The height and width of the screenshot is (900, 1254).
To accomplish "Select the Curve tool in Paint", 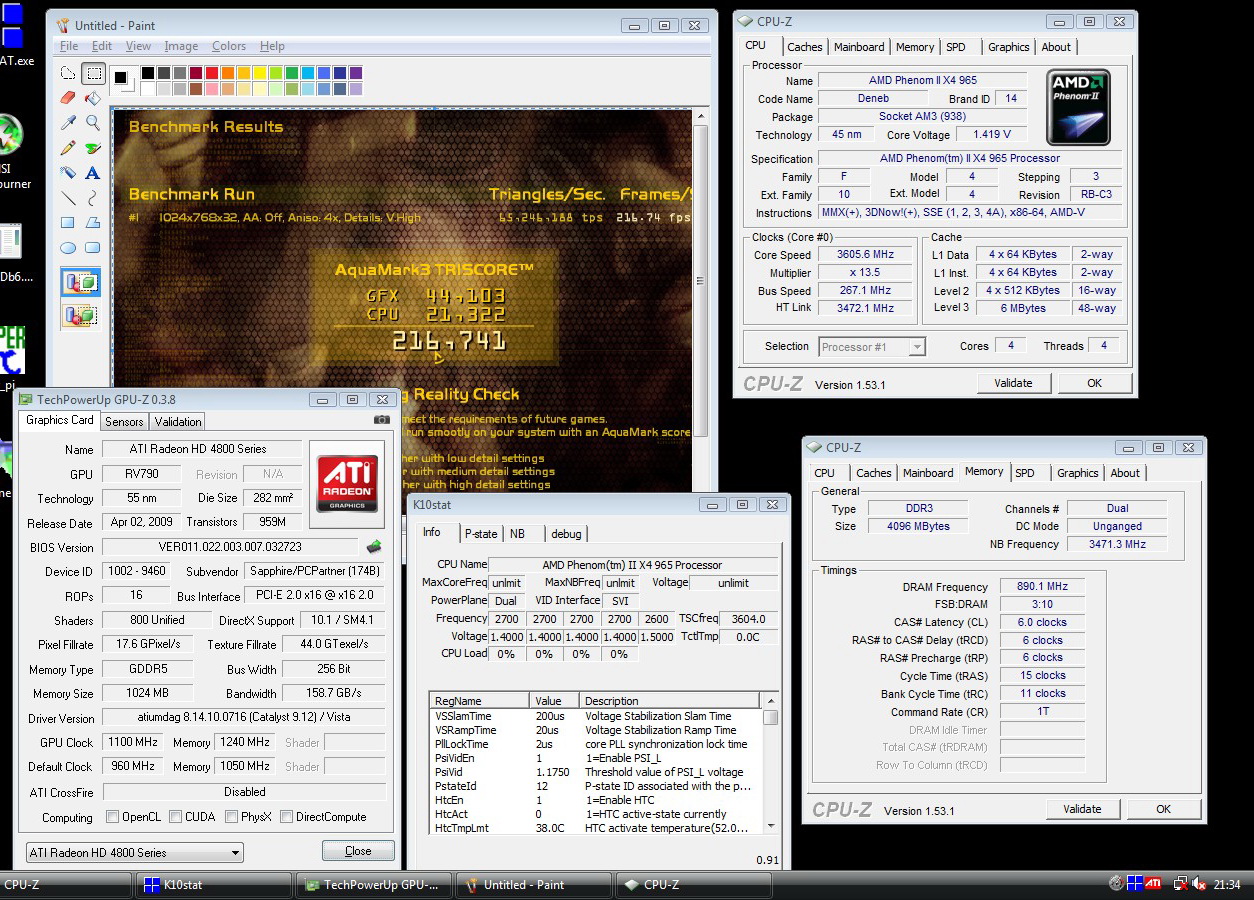I will point(93,198).
